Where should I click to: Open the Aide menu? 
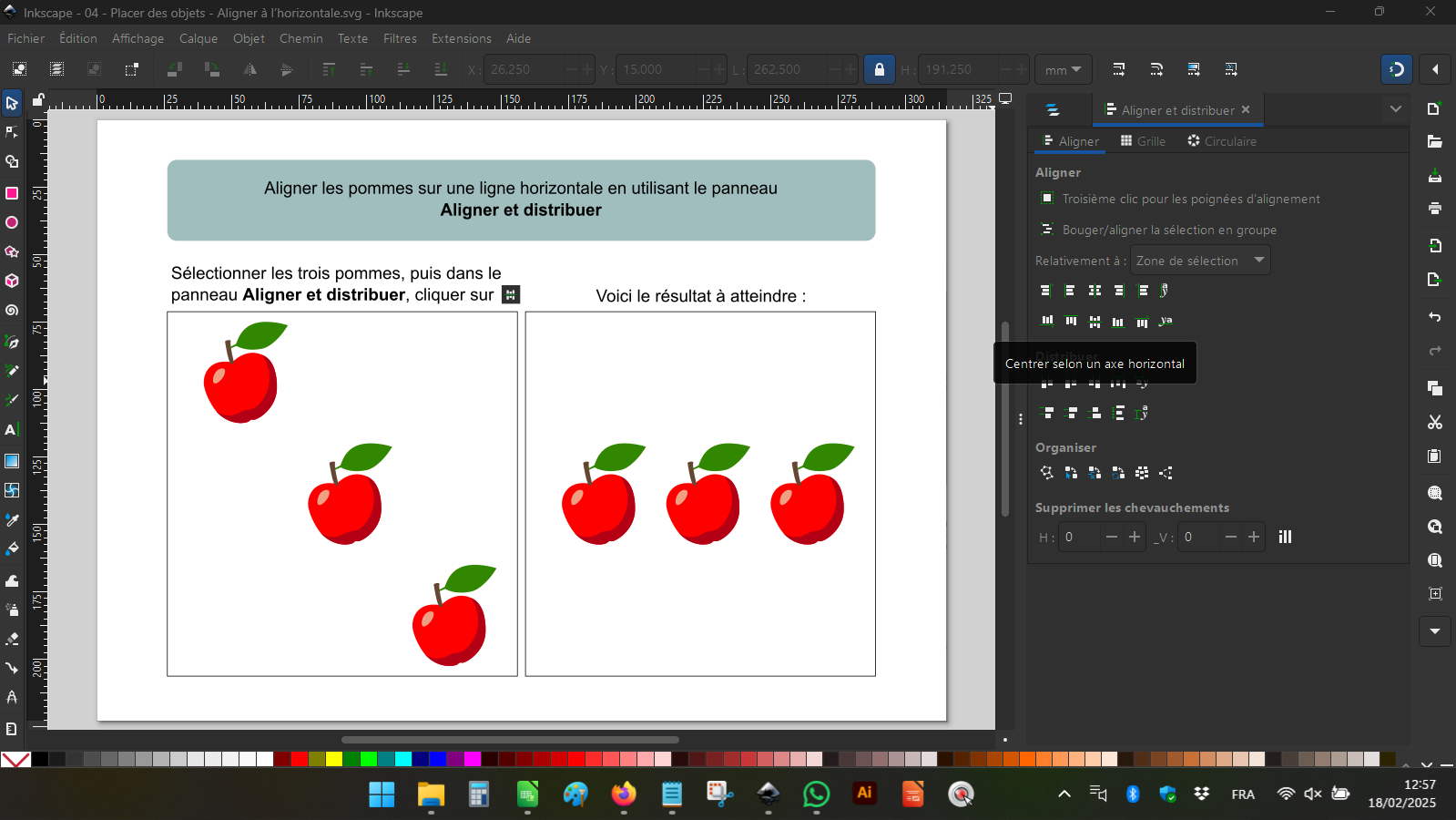(518, 38)
